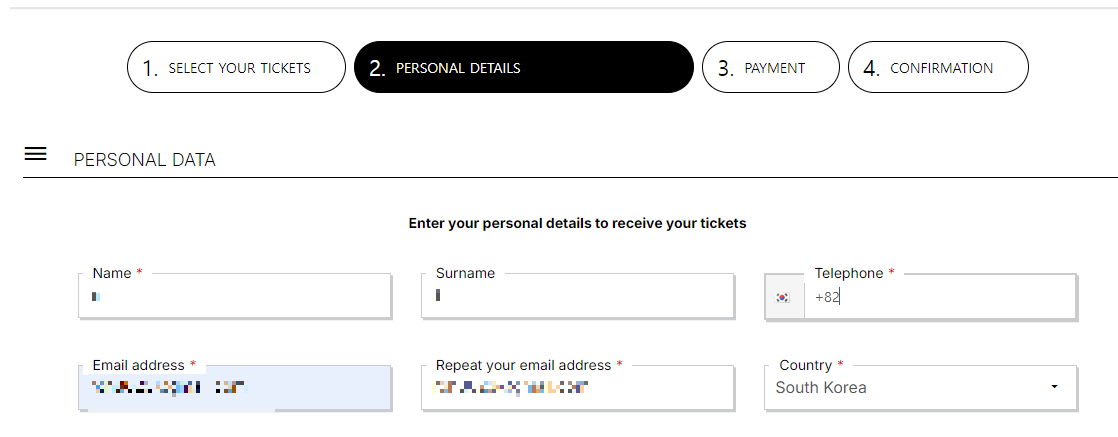Click the South Korea flag country-code selector
This screenshot has width=1118, height=437.
(784, 297)
